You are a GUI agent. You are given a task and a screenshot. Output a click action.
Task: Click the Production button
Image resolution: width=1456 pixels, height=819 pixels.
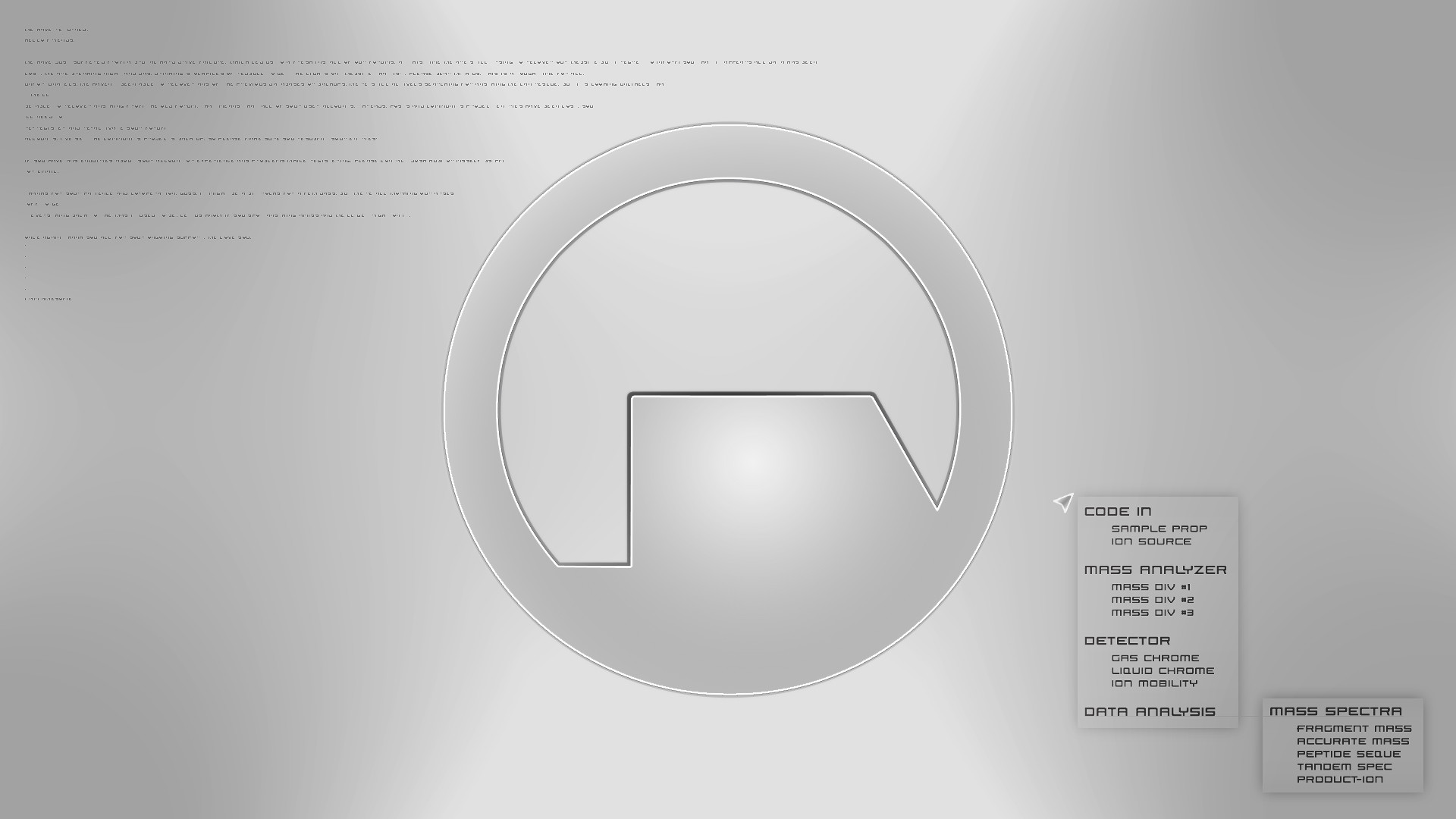click(1339, 779)
